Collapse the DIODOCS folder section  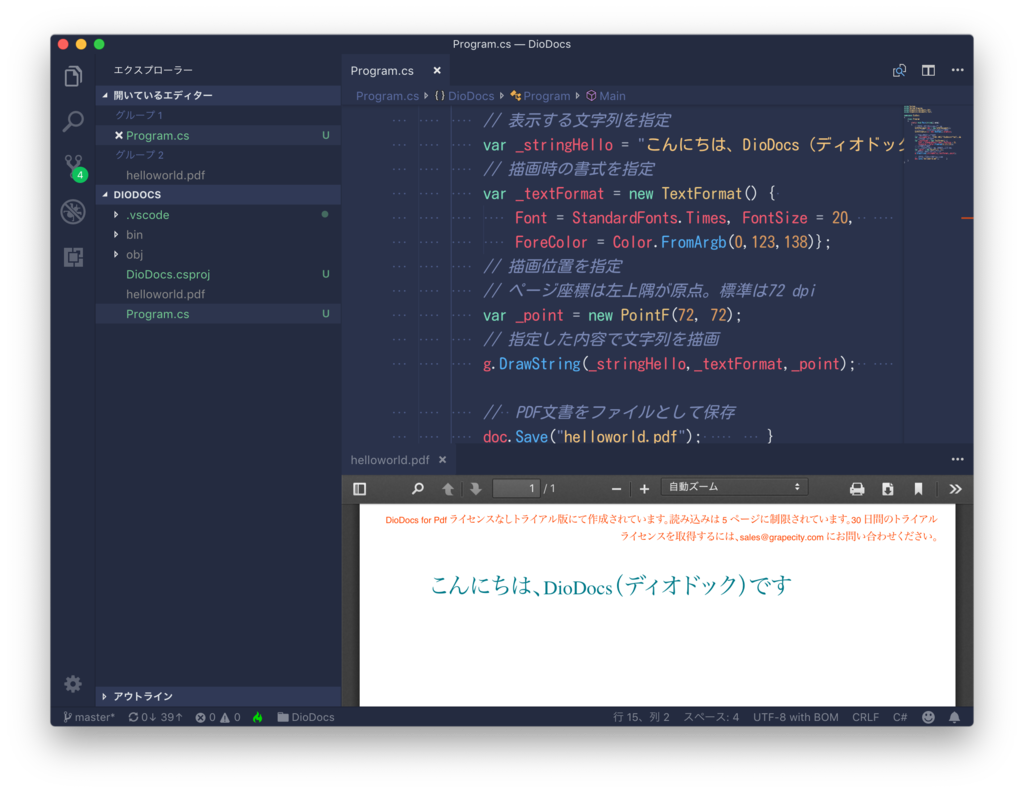click(x=218, y=195)
